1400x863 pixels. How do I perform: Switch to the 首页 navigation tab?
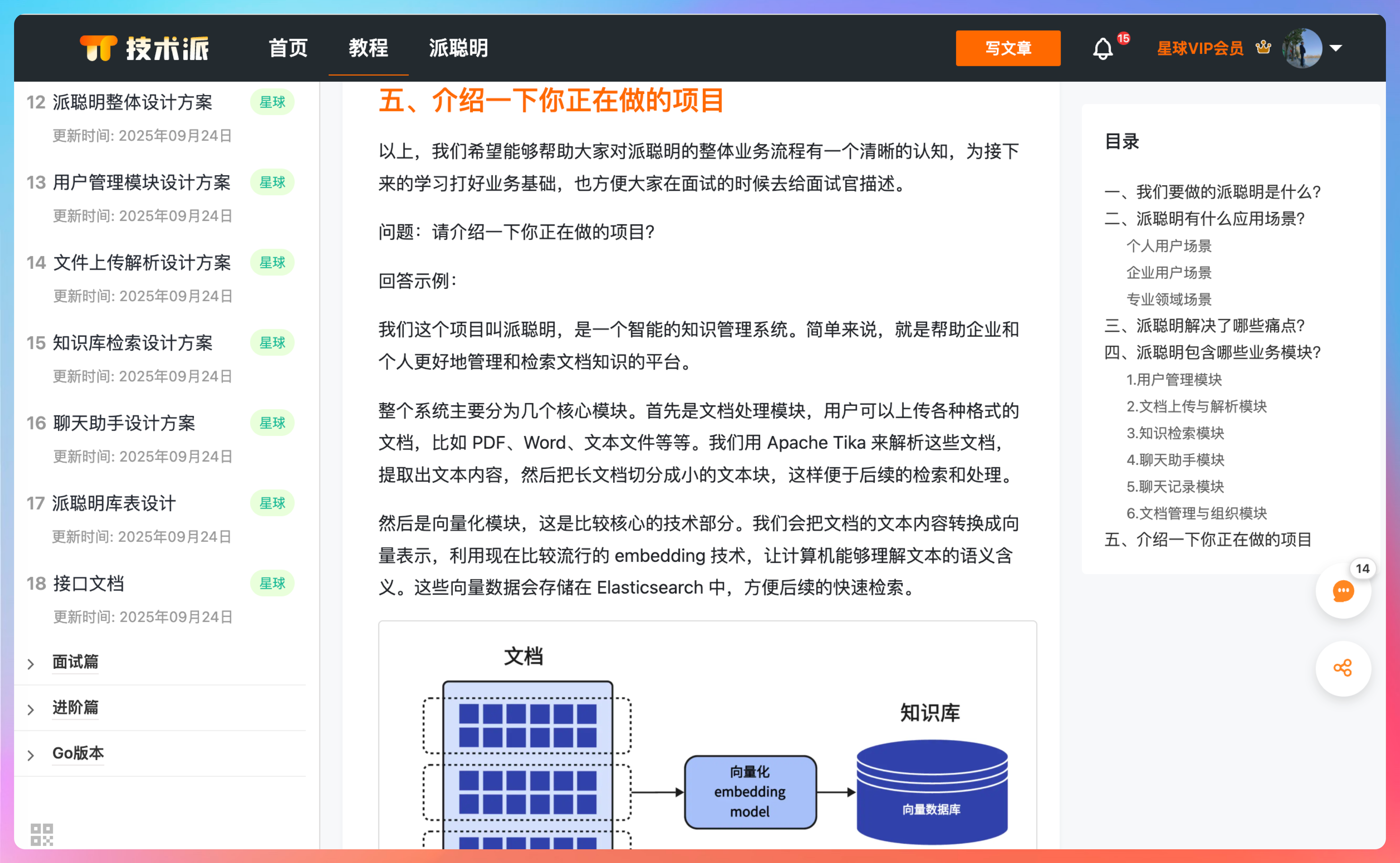[x=288, y=48]
